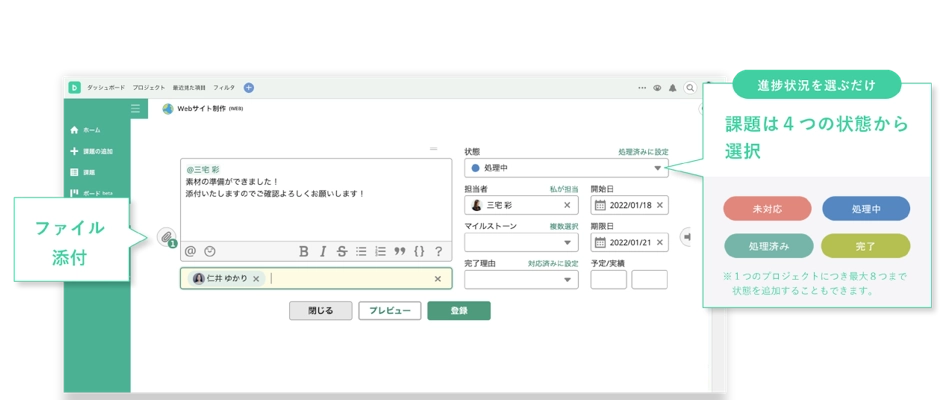This screenshot has height=400, width=943.
Task: Open the bell notifications icon
Action: click(x=673, y=88)
